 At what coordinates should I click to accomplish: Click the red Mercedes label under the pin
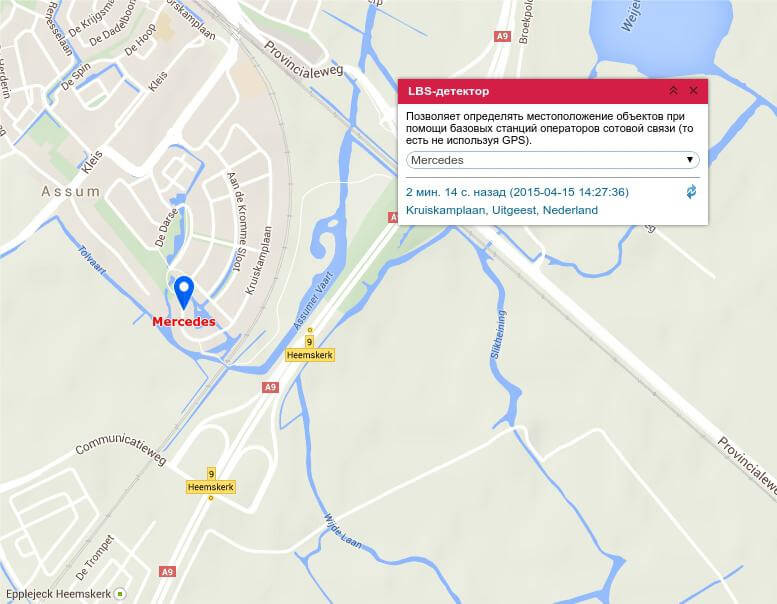(184, 322)
